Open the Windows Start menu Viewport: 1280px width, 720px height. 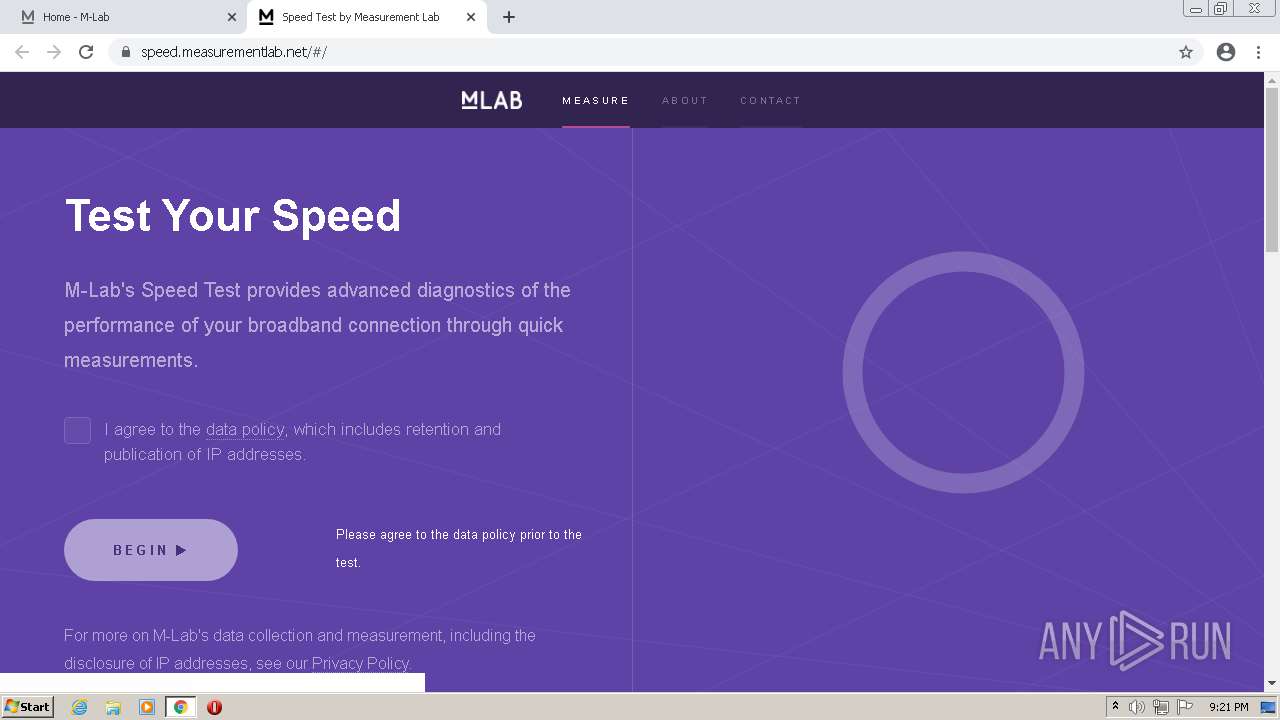click(x=28, y=706)
